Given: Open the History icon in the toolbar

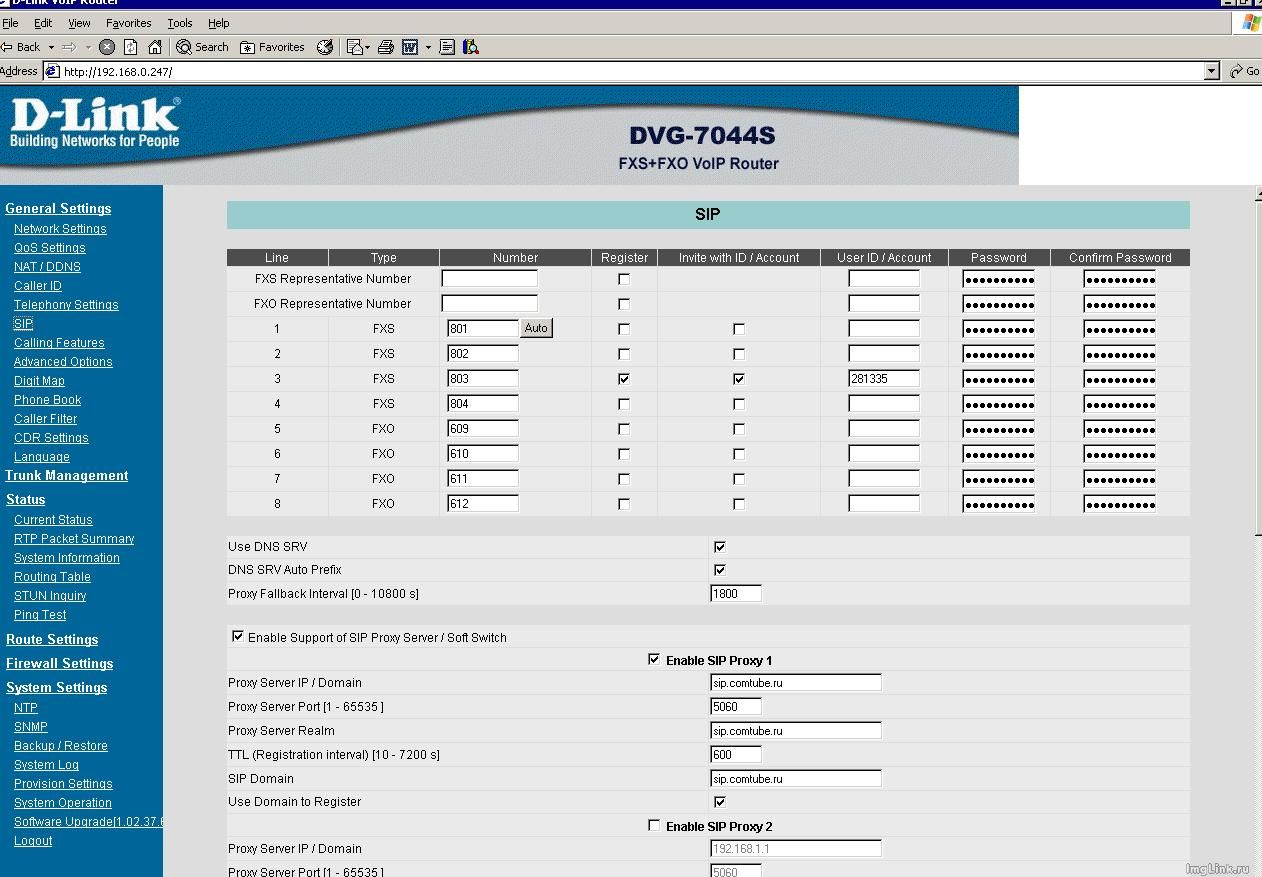Looking at the screenshot, I should pyautogui.click(x=325, y=47).
